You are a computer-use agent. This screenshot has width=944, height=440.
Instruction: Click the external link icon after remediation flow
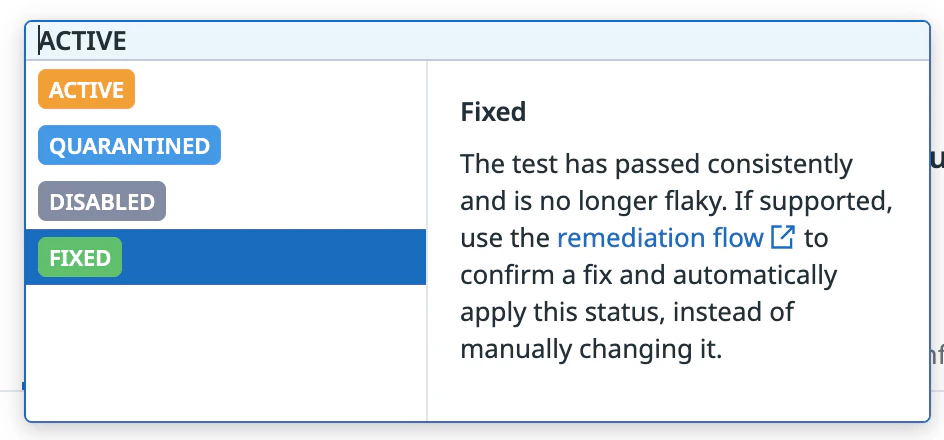783,238
